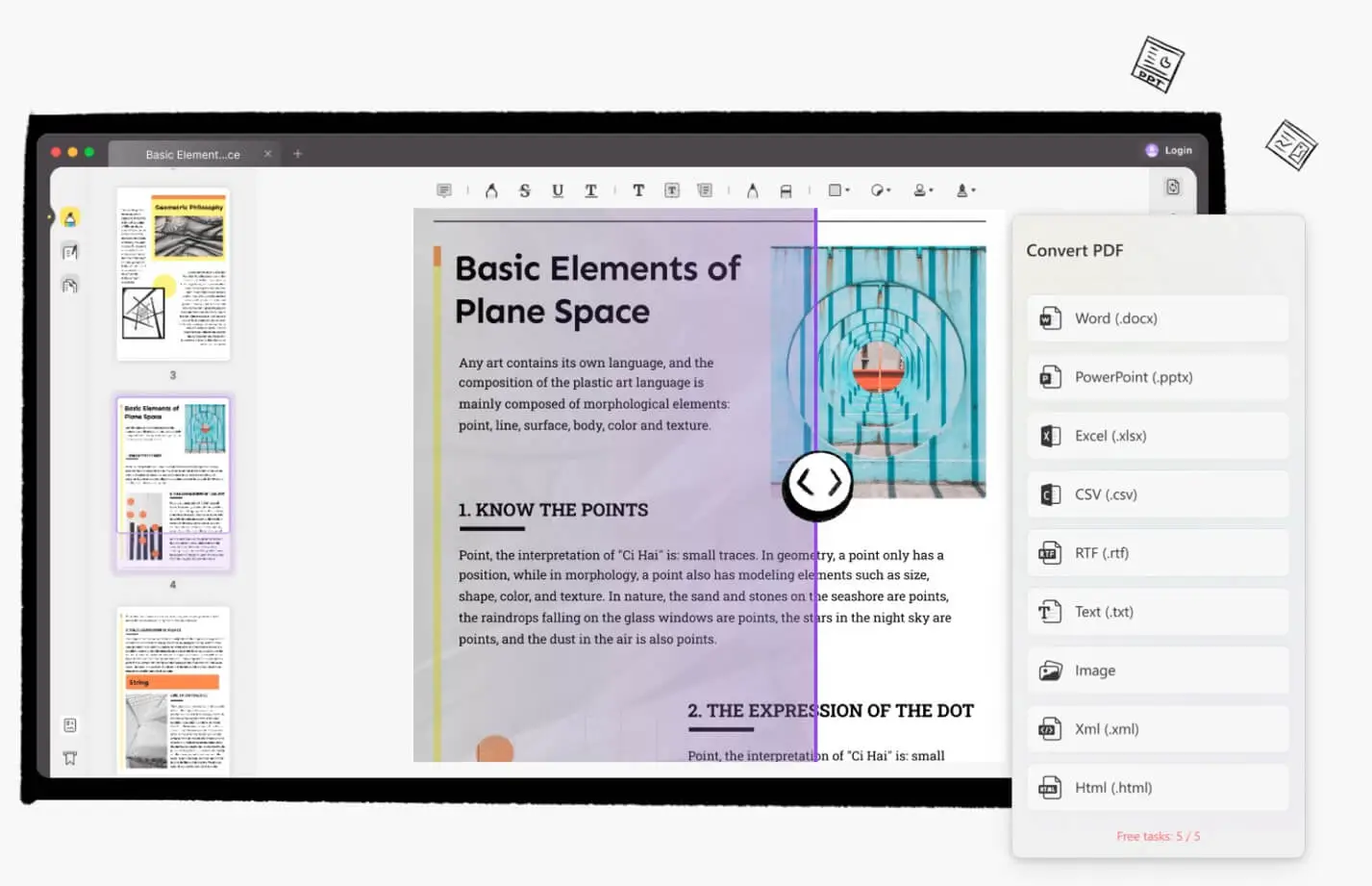Open the bookmark panel icon
The width and height of the screenshot is (1372, 886).
(69, 758)
